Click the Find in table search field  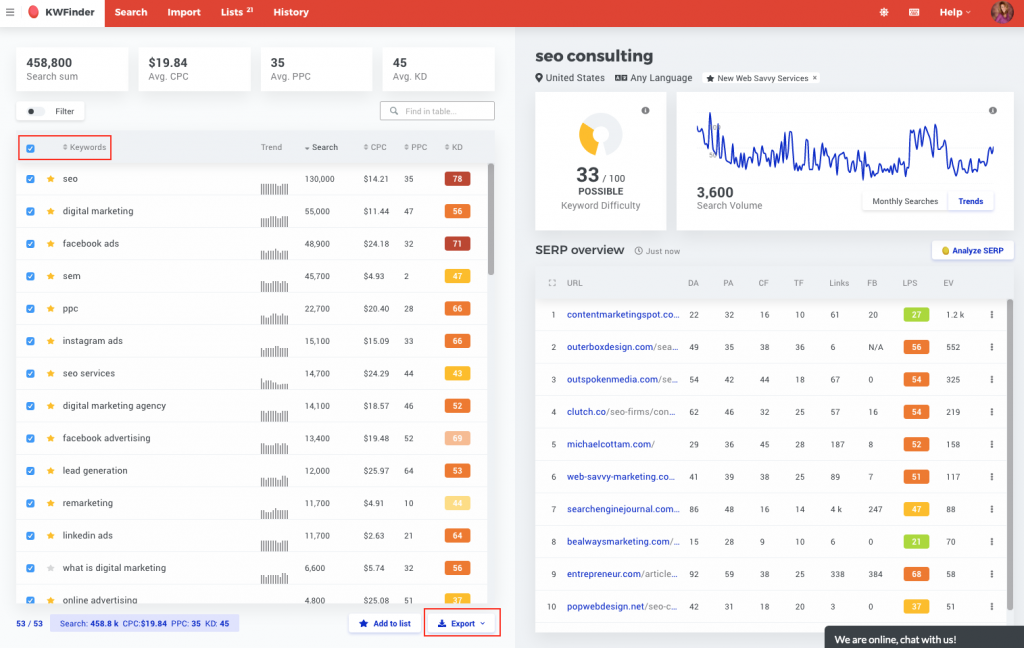tap(438, 111)
